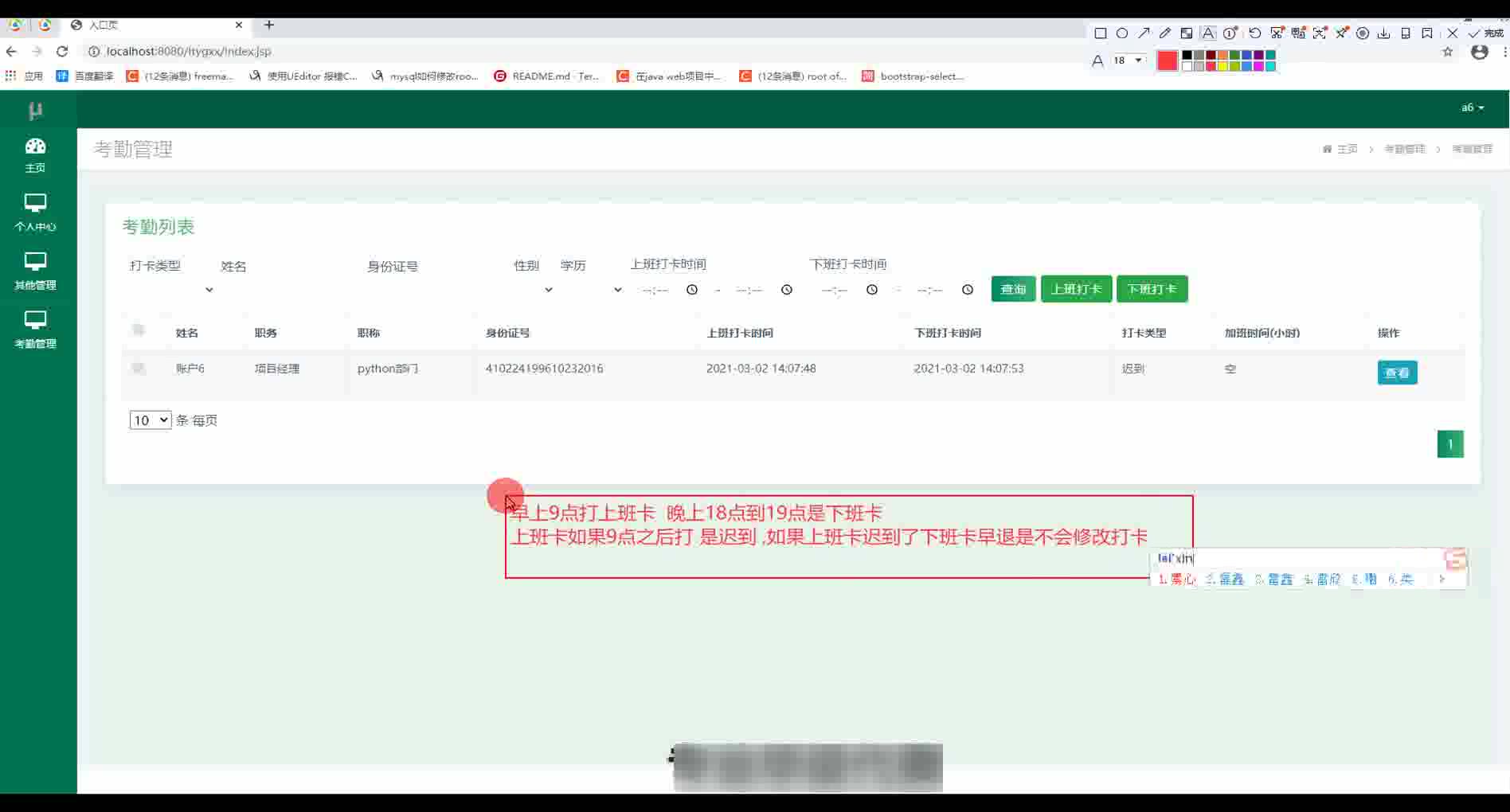Pin the screenshot to the screen
This screenshot has width=1510, height=812.
[1342, 33]
